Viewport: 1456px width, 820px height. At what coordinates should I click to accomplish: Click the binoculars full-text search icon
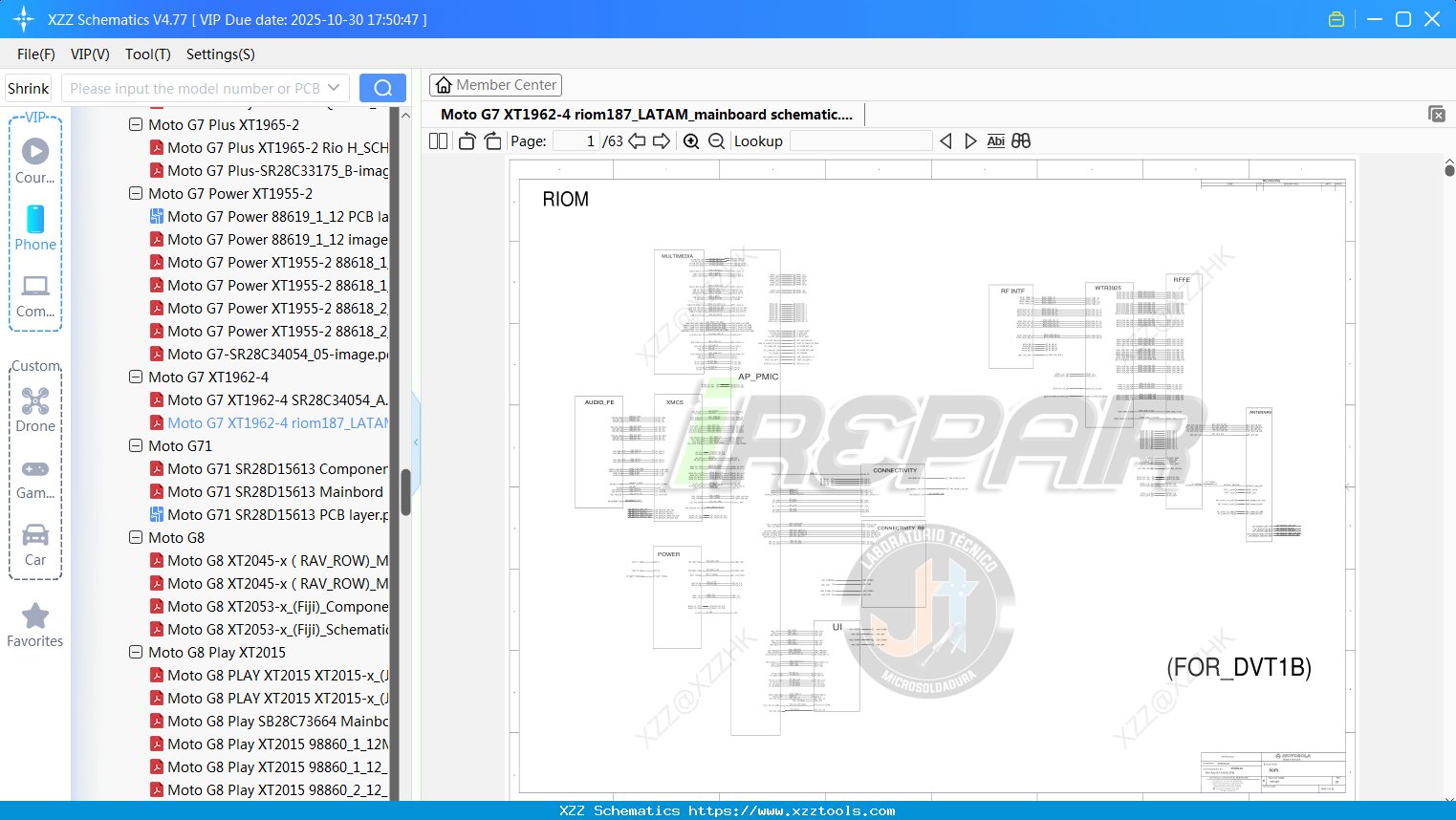[x=1020, y=140]
